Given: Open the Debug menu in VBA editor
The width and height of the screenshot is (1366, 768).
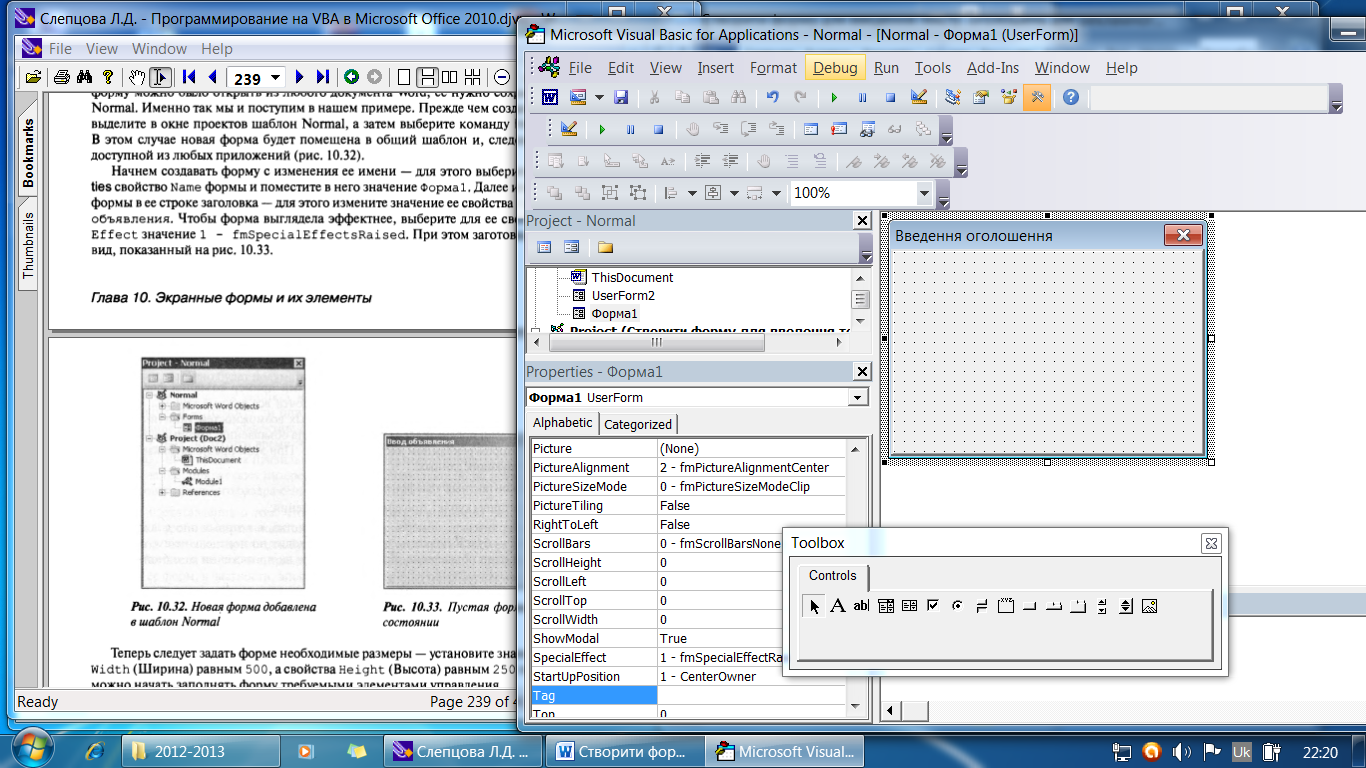Looking at the screenshot, I should coord(834,67).
